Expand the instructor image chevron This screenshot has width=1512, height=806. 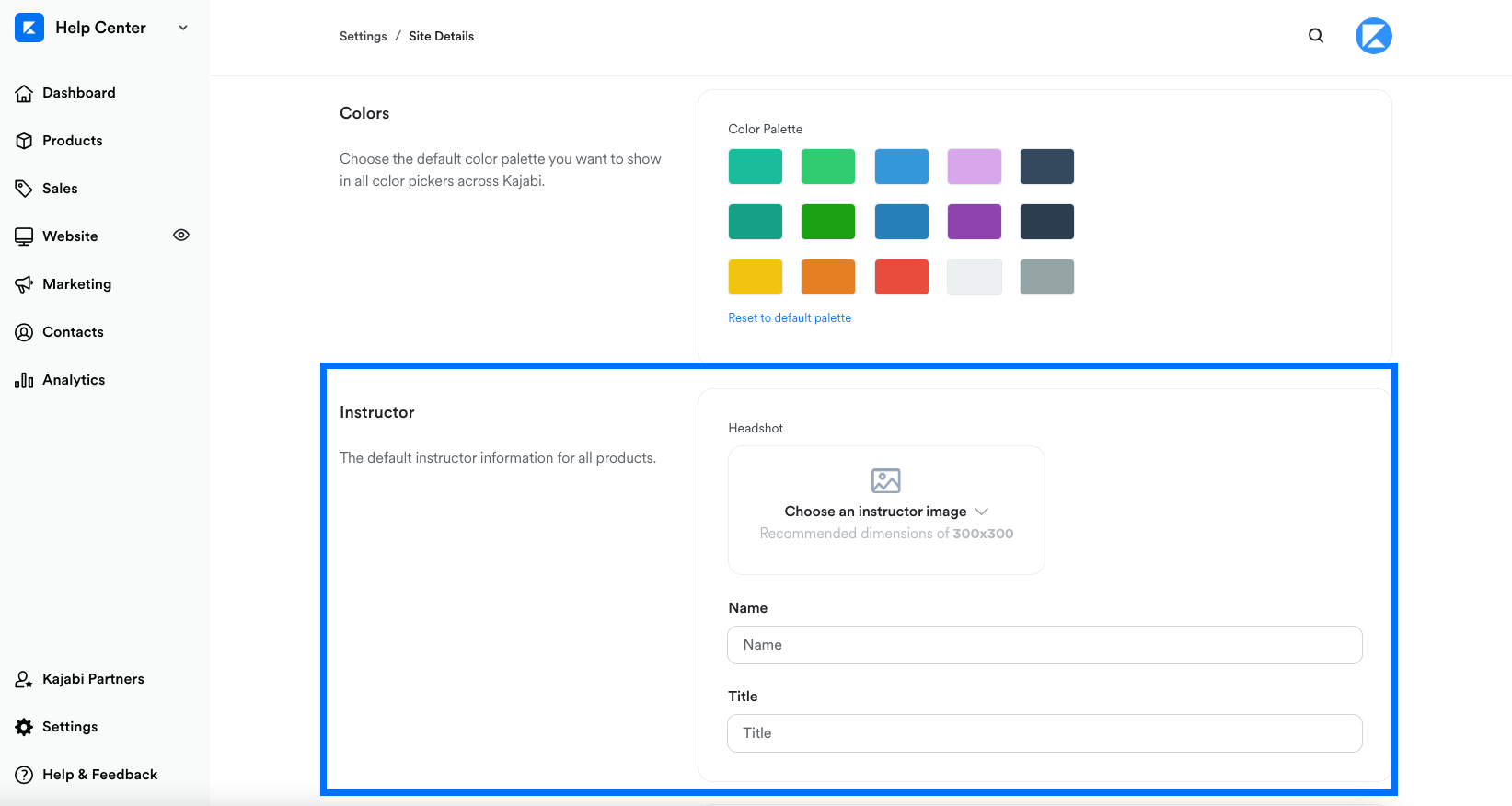click(981, 512)
